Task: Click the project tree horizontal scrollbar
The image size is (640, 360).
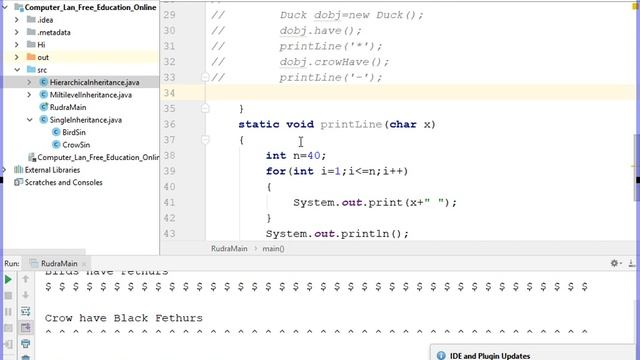Action: coord(44,252)
